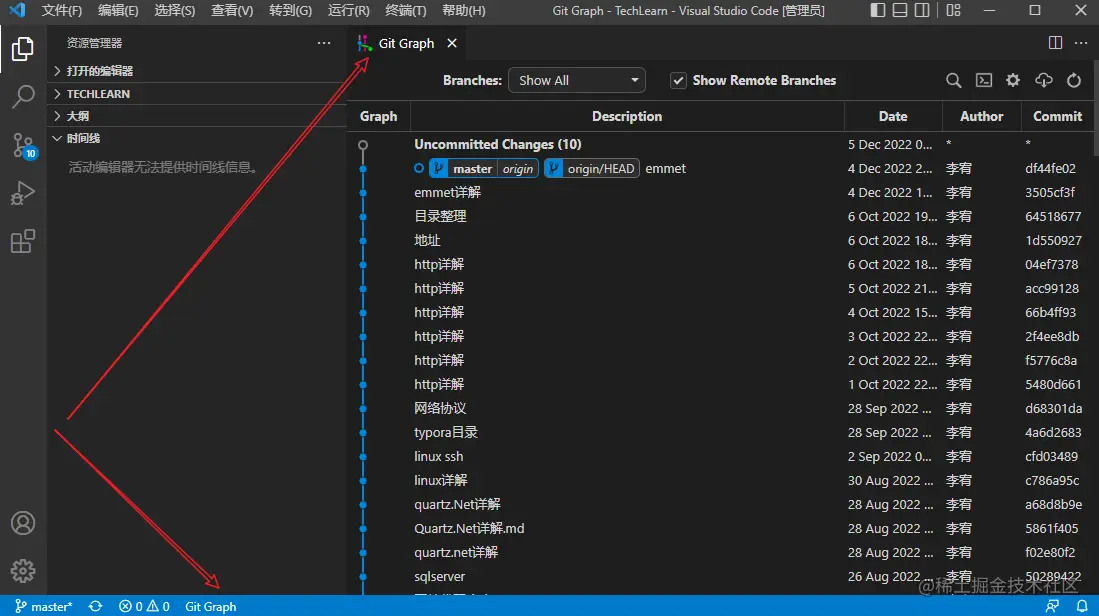The width and height of the screenshot is (1099, 616).
Task: Select the 地址 commit row
Action: pyautogui.click(x=722, y=240)
